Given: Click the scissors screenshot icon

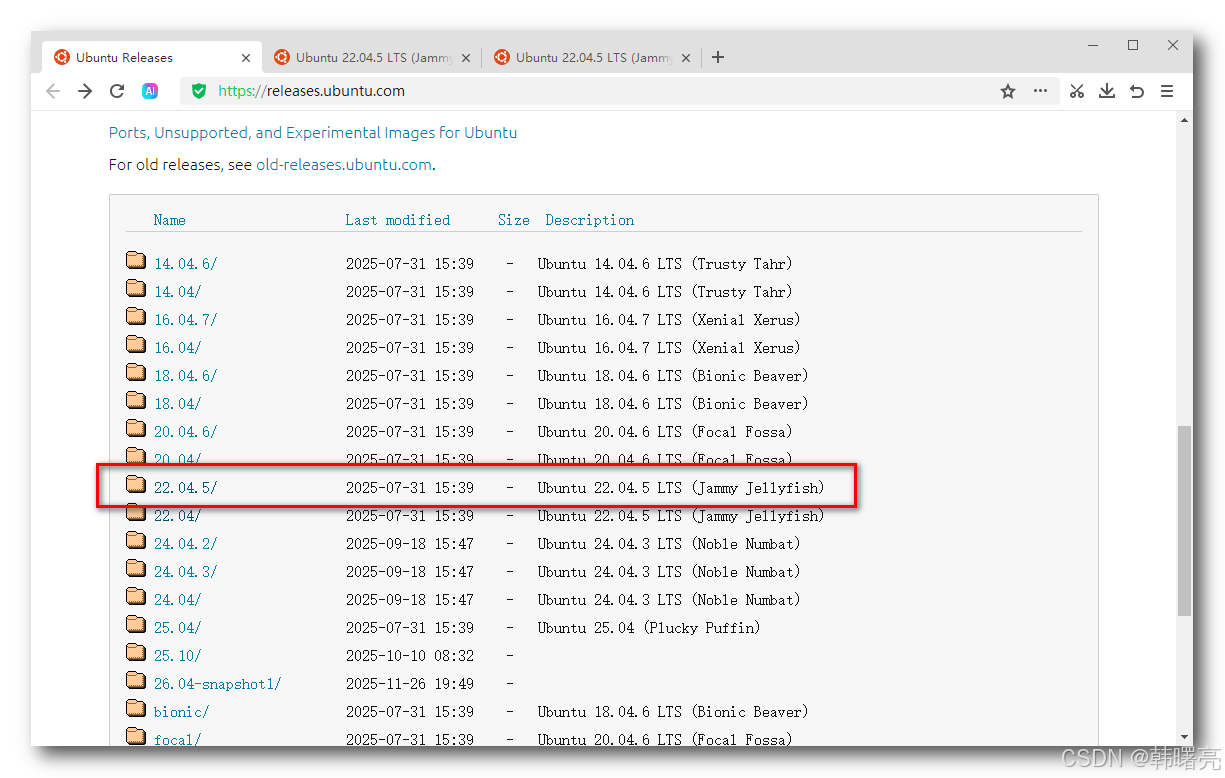Looking at the screenshot, I should (1077, 91).
